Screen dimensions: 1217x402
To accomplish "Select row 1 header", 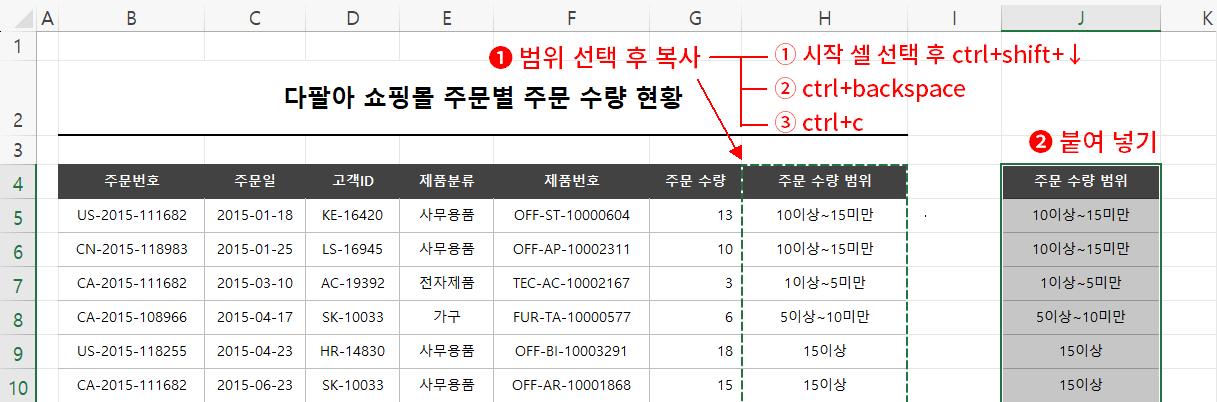I will click(x=18, y=47).
